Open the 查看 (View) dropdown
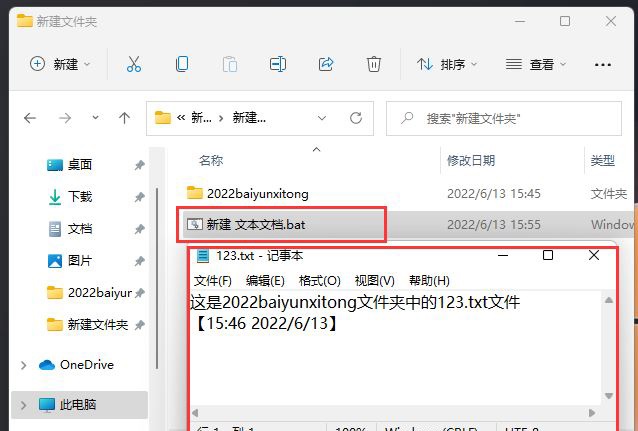Screen dimensions: 638x431 coord(535,64)
